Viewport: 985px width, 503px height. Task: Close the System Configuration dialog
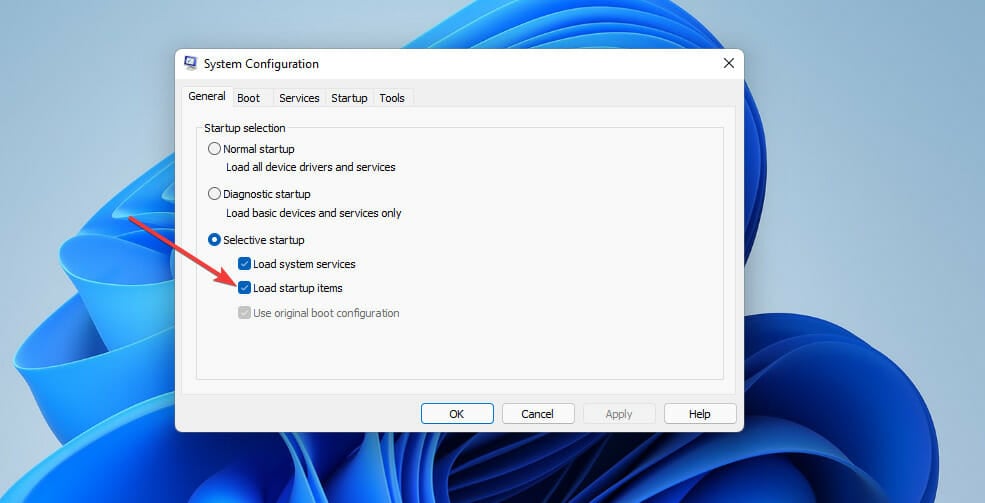pos(729,64)
